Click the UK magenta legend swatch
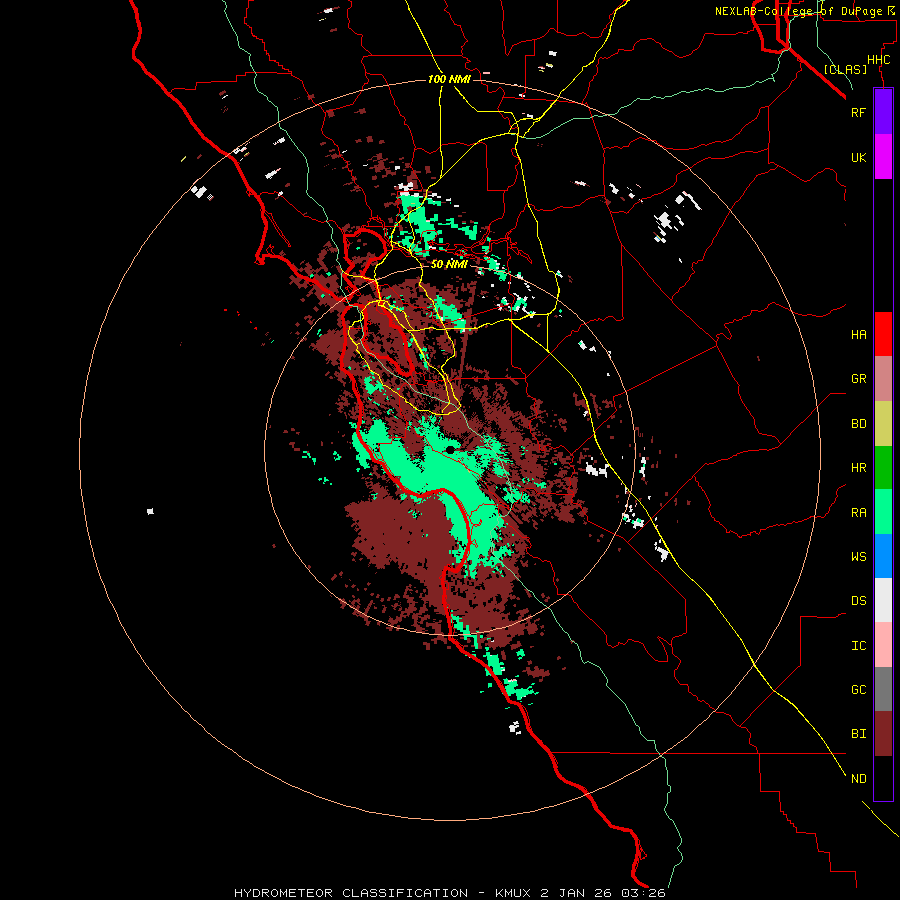Image resolution: width=900 pixels, height=900 pixels. [883, 157]
